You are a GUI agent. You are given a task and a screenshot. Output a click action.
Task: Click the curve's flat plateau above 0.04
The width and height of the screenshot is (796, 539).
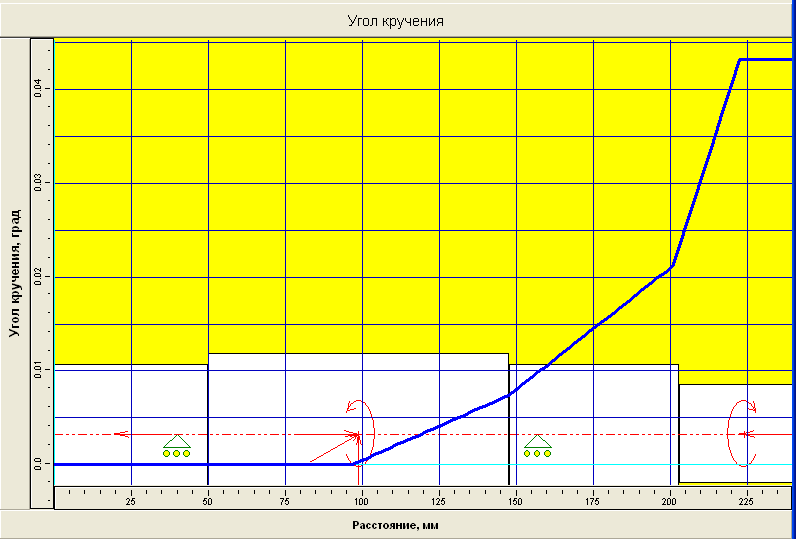click(x=766, y=59)
